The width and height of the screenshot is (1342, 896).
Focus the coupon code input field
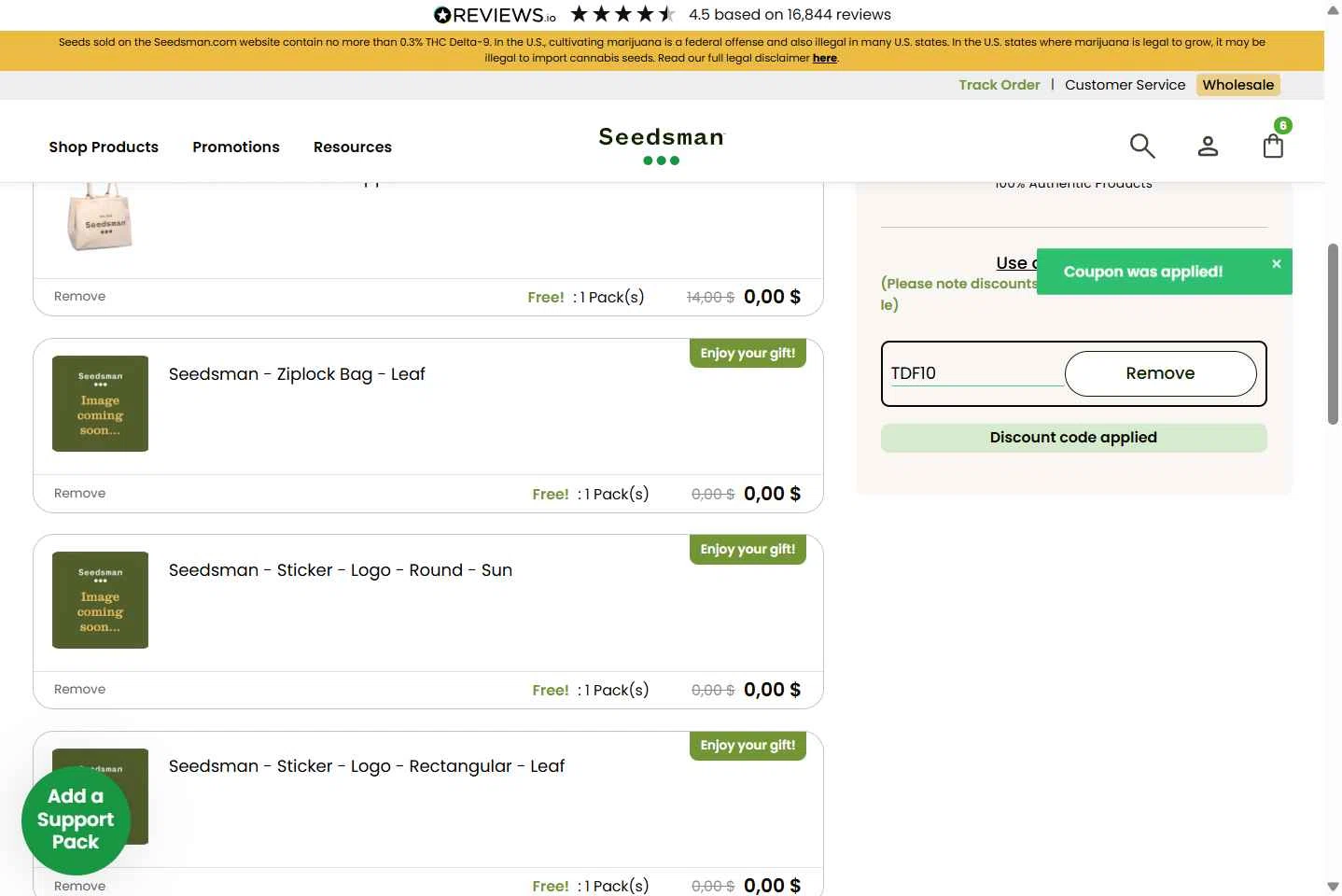pos(977,373)
